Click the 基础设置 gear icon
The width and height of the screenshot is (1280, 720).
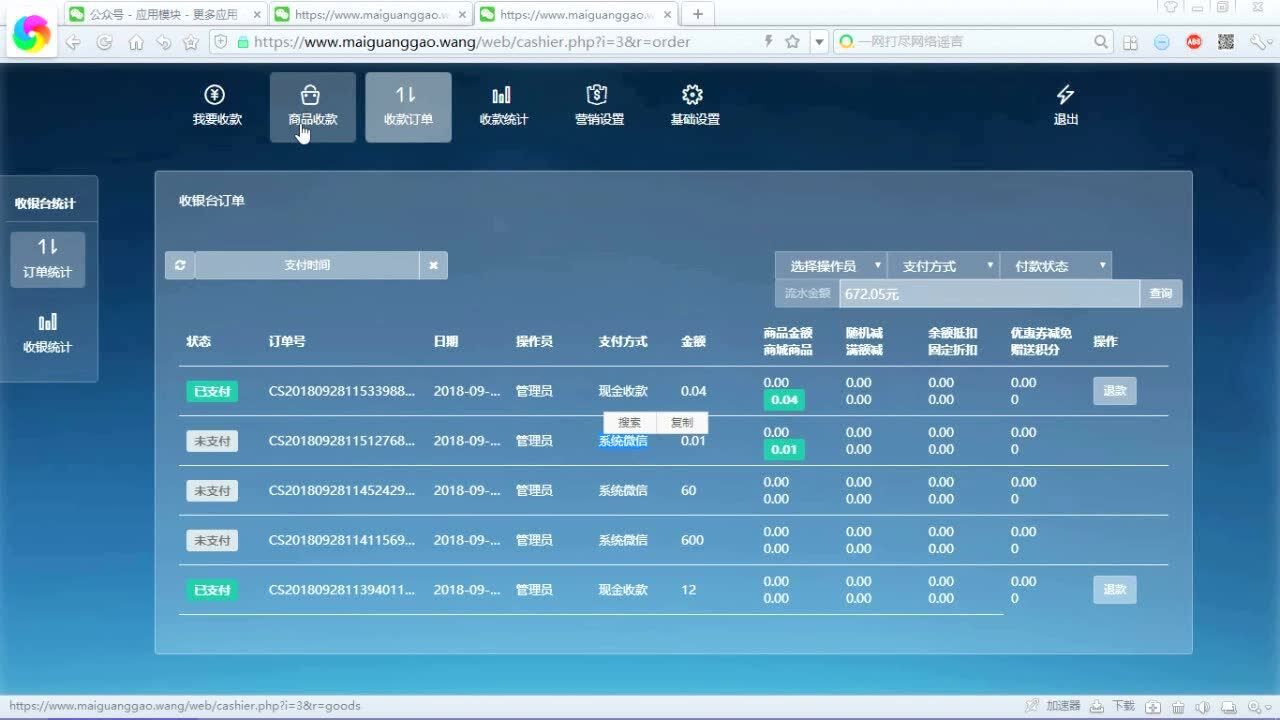(692, 105)
